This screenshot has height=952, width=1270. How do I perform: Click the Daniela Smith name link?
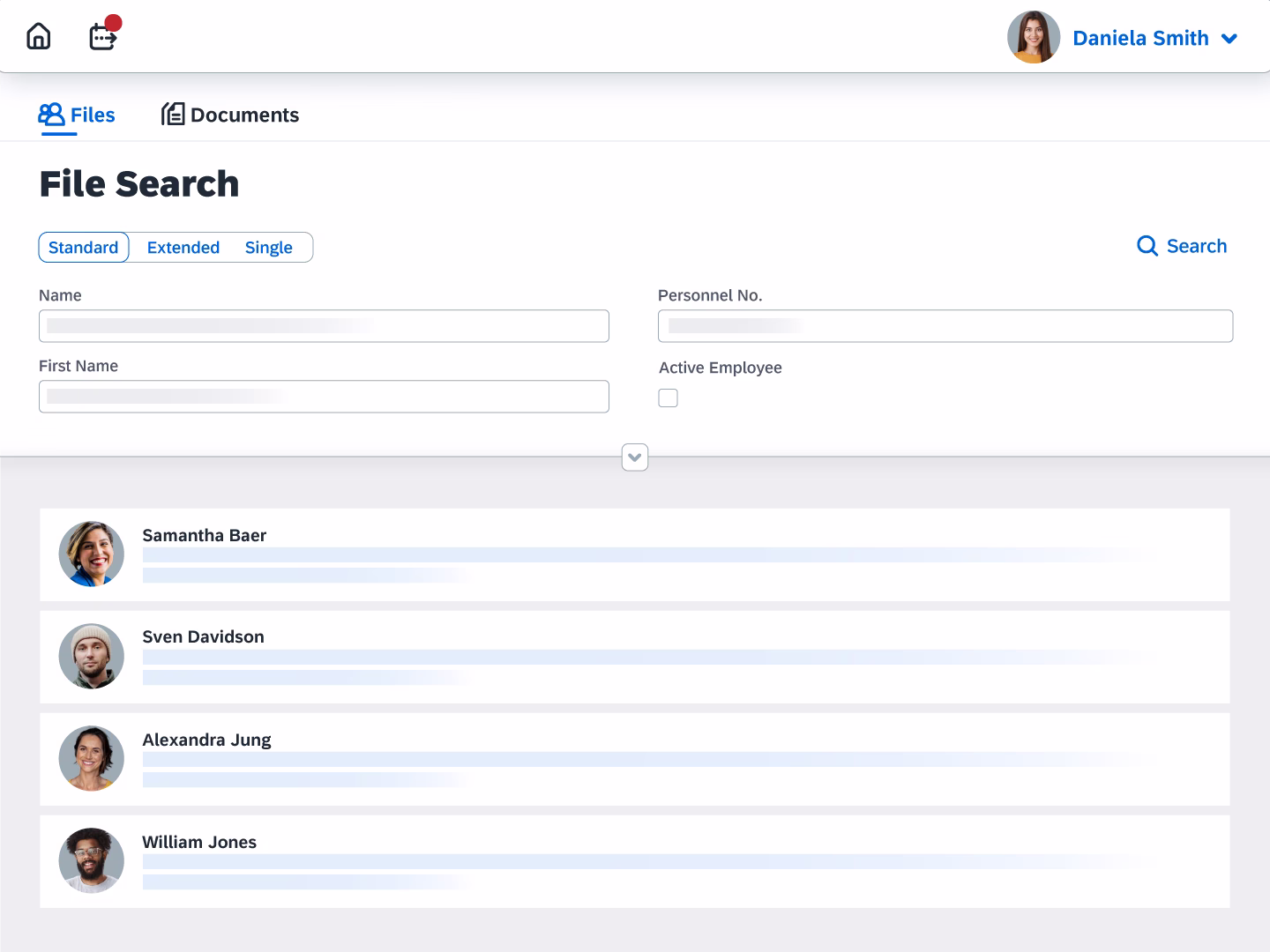tap(1140, 38)
